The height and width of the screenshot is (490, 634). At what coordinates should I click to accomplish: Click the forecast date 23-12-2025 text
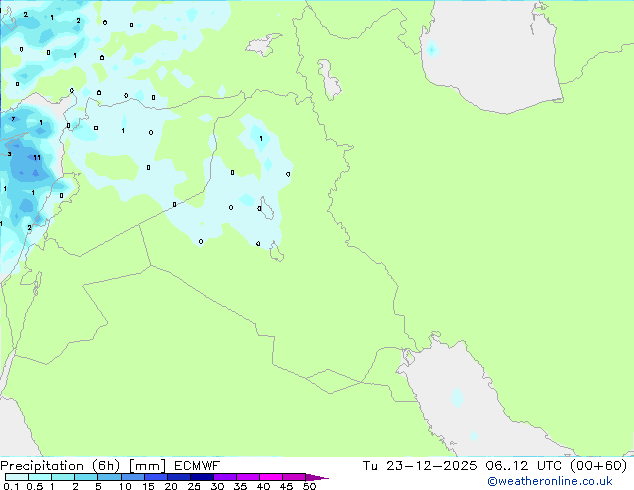click(x=431, y=466)
